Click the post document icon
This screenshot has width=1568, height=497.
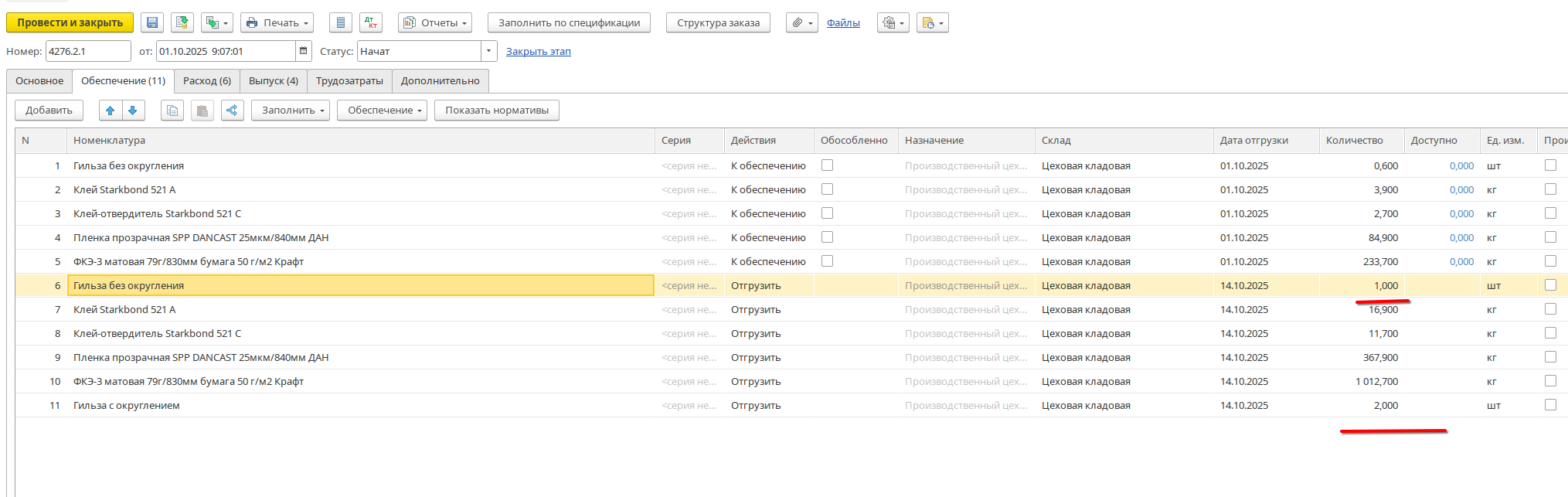182,23
